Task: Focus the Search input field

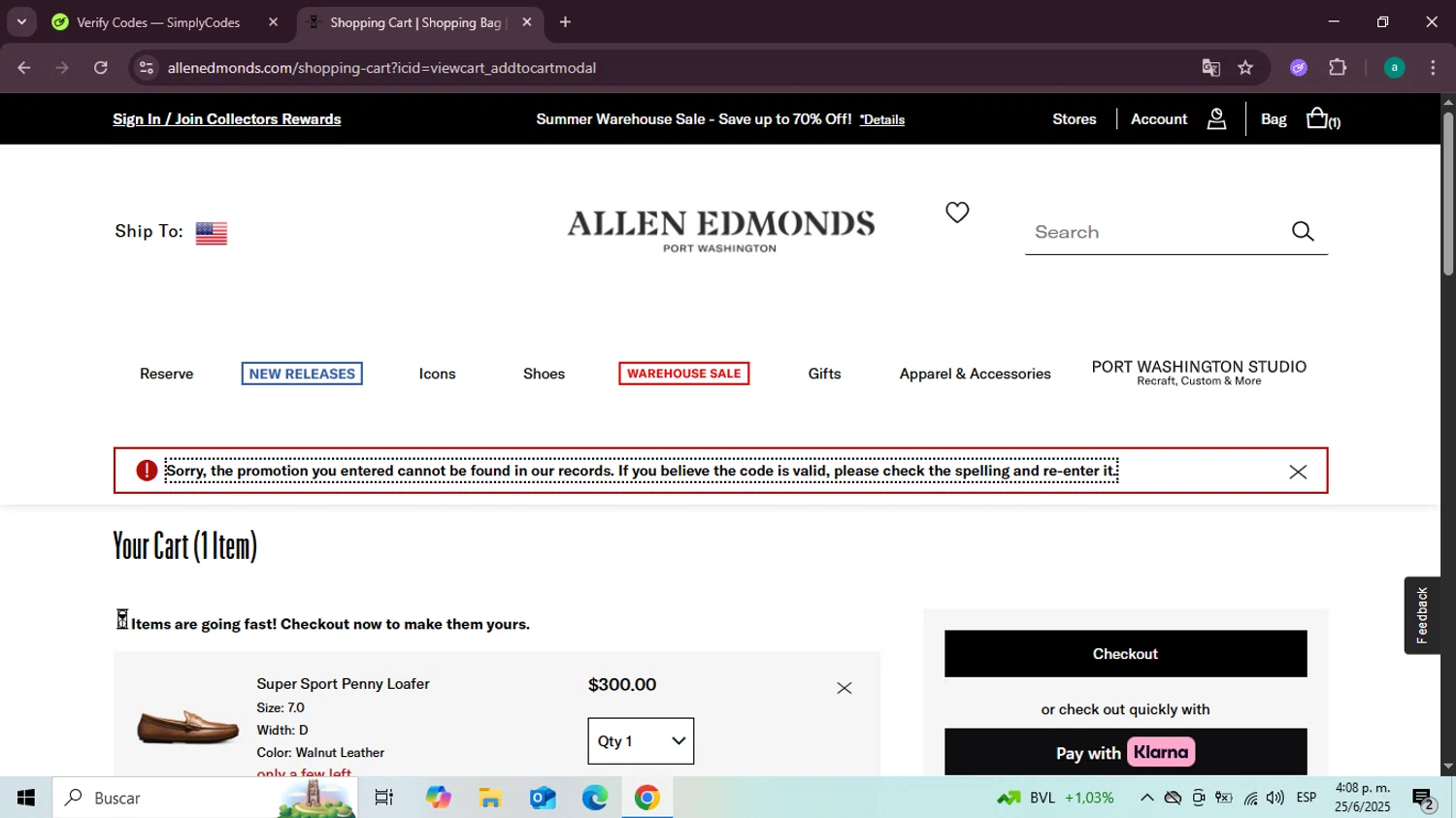Action: click(1155, 232)
